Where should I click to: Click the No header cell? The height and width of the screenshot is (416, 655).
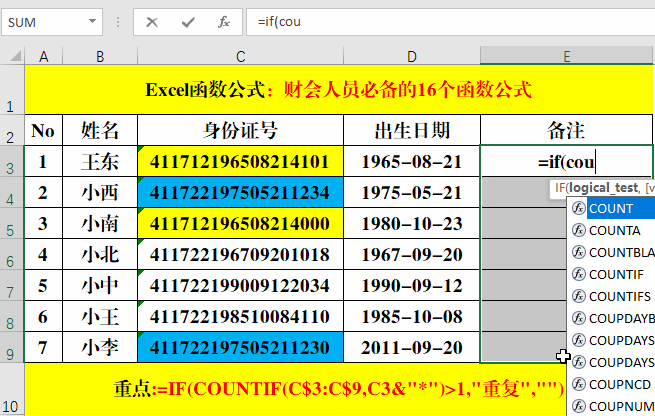(43, 130)
